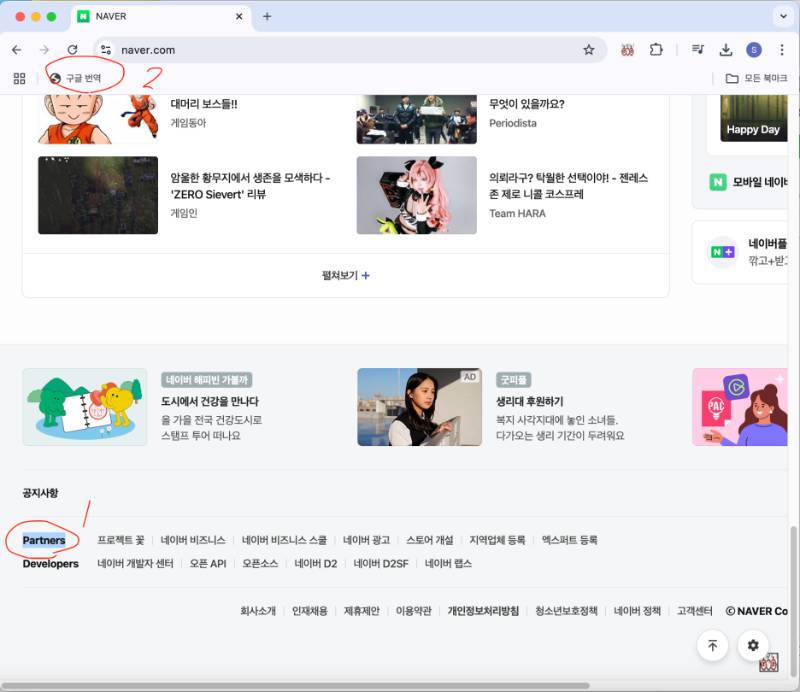The width and height of the screenshot is (800, 692).
Task: Open the 모든 북마크 folder
Action: (x=756, y=78)
